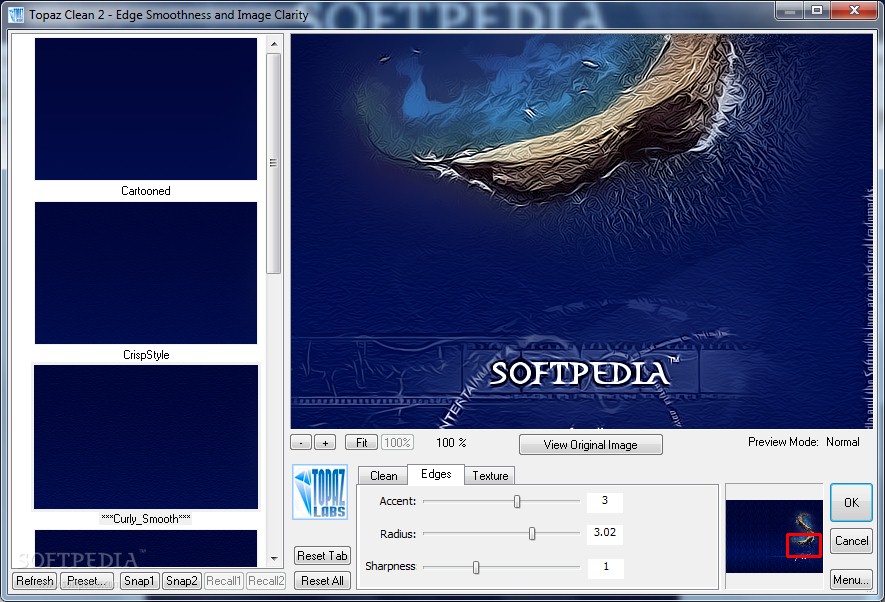Zoom in with the plus button
This screenshot has height=602, width=885.
325,443
